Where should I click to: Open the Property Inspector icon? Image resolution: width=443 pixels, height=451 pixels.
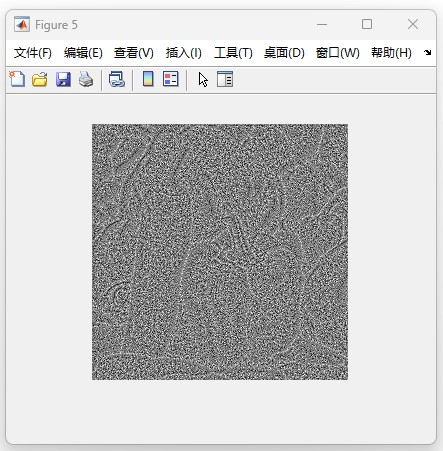tap(225, 79)
